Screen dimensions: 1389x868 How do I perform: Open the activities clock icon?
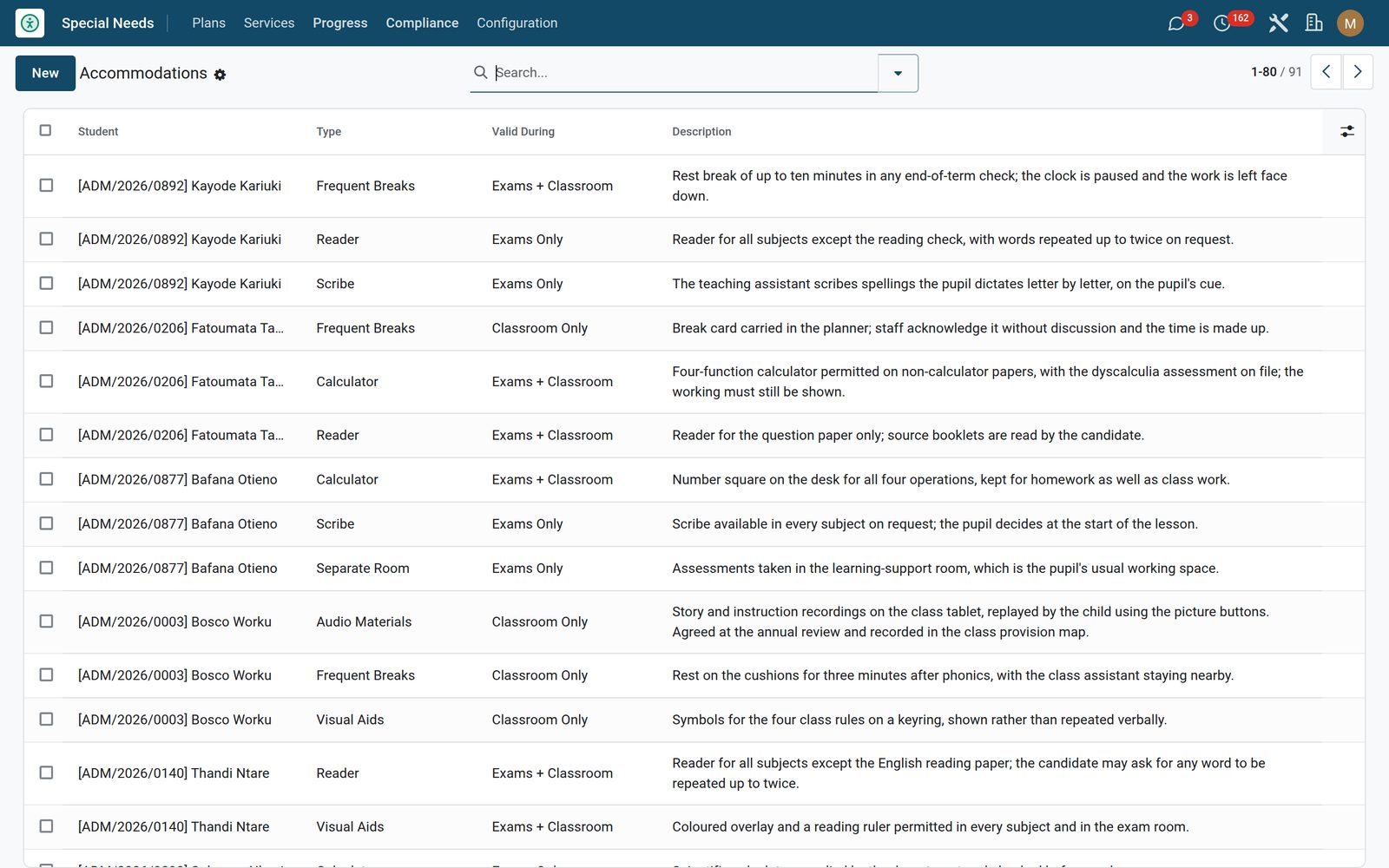click(x=1221, y=23)
